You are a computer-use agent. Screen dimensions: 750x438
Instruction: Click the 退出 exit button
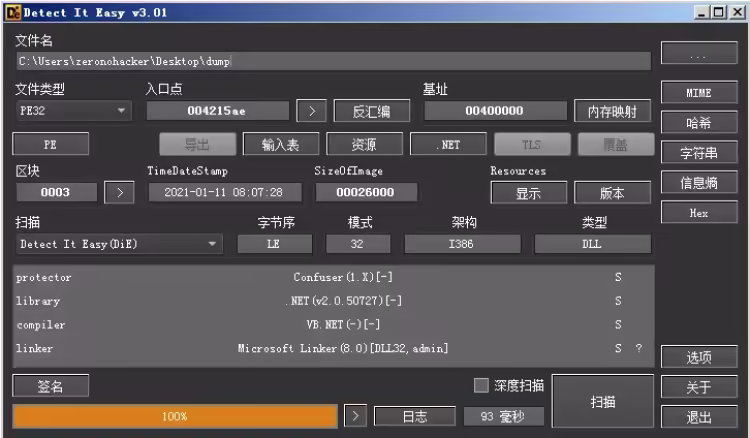click(699, 416)
